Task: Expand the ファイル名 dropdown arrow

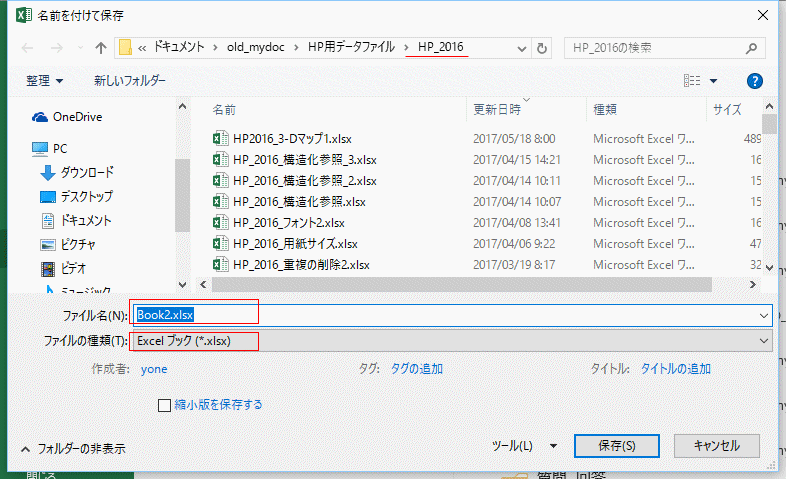Action: click(763, 316)
